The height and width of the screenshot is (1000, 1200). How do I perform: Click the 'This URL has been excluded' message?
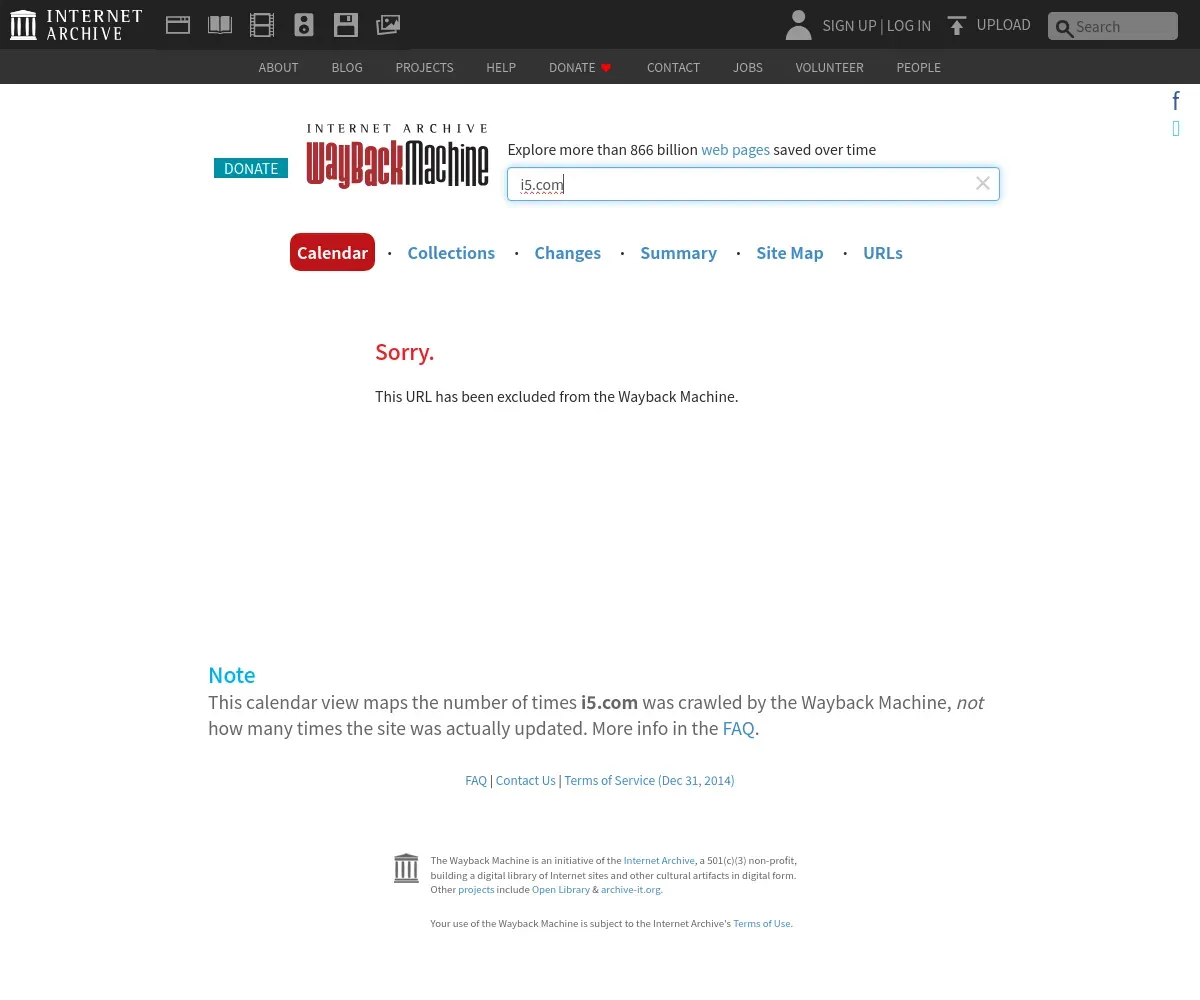pos(556,397)
